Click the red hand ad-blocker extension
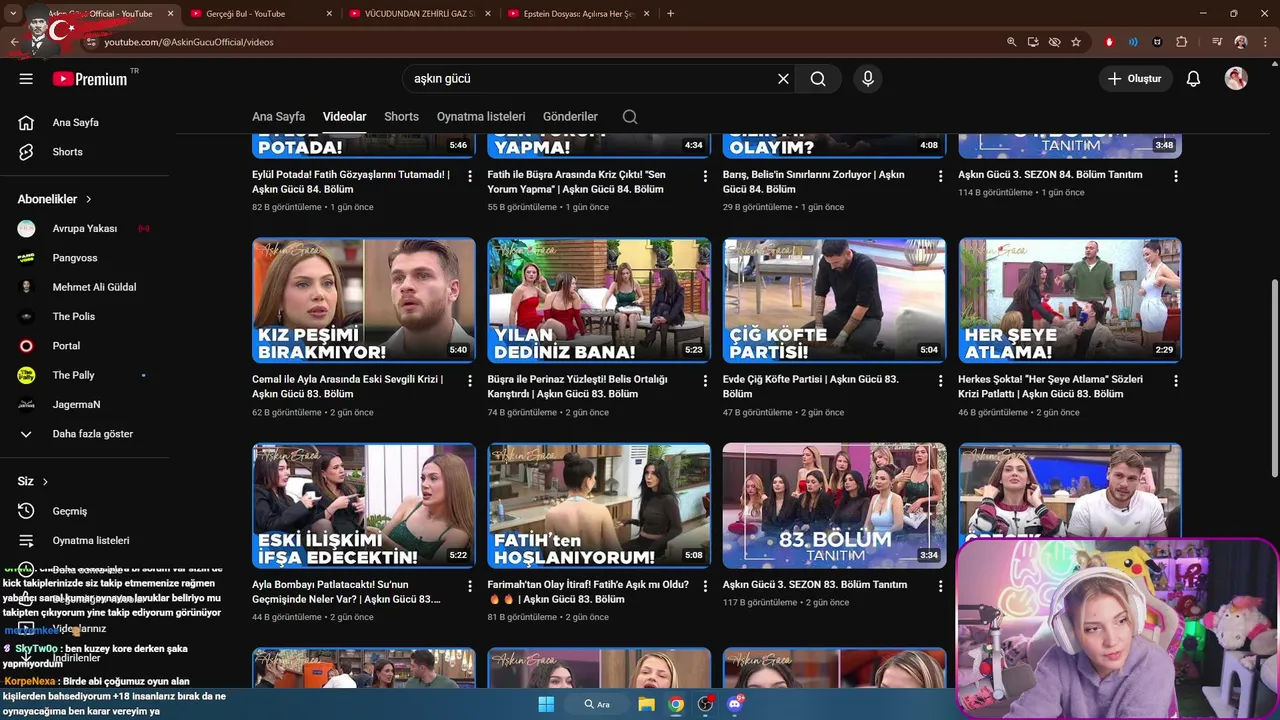1280x720 pixels. click(x=1109, y=42)
